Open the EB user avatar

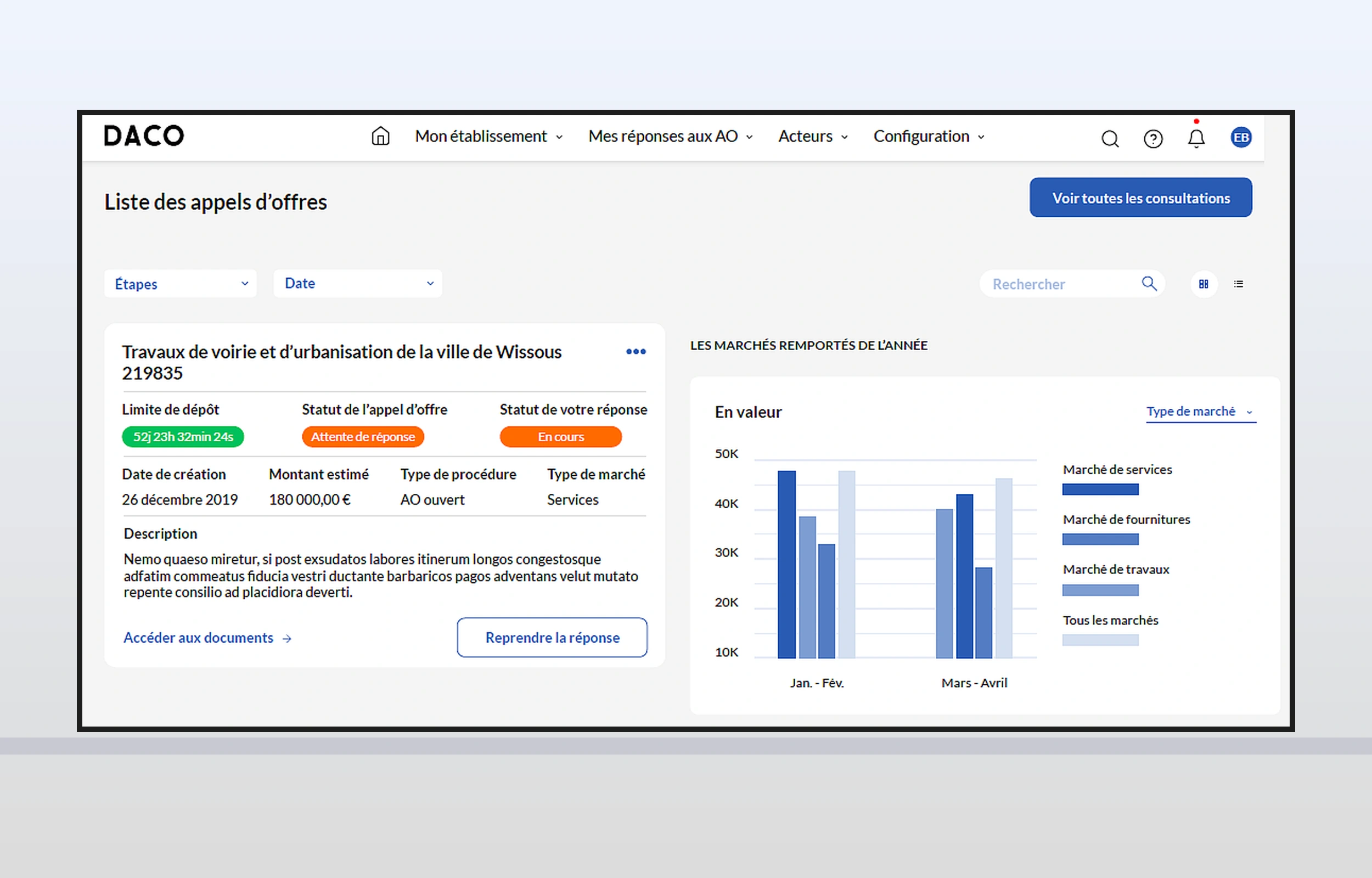pos(1240,137)
